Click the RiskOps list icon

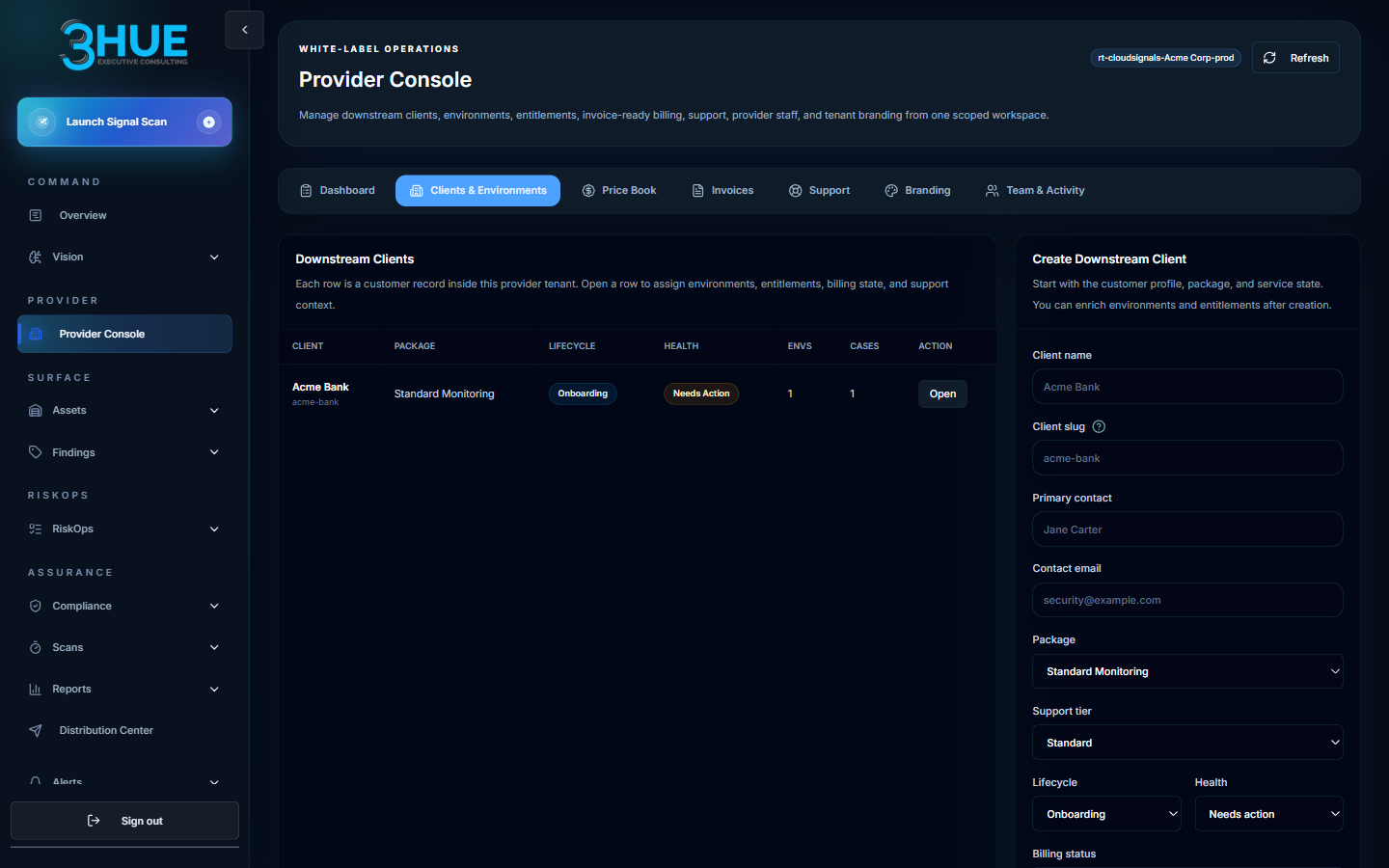[x=36, y=529]
